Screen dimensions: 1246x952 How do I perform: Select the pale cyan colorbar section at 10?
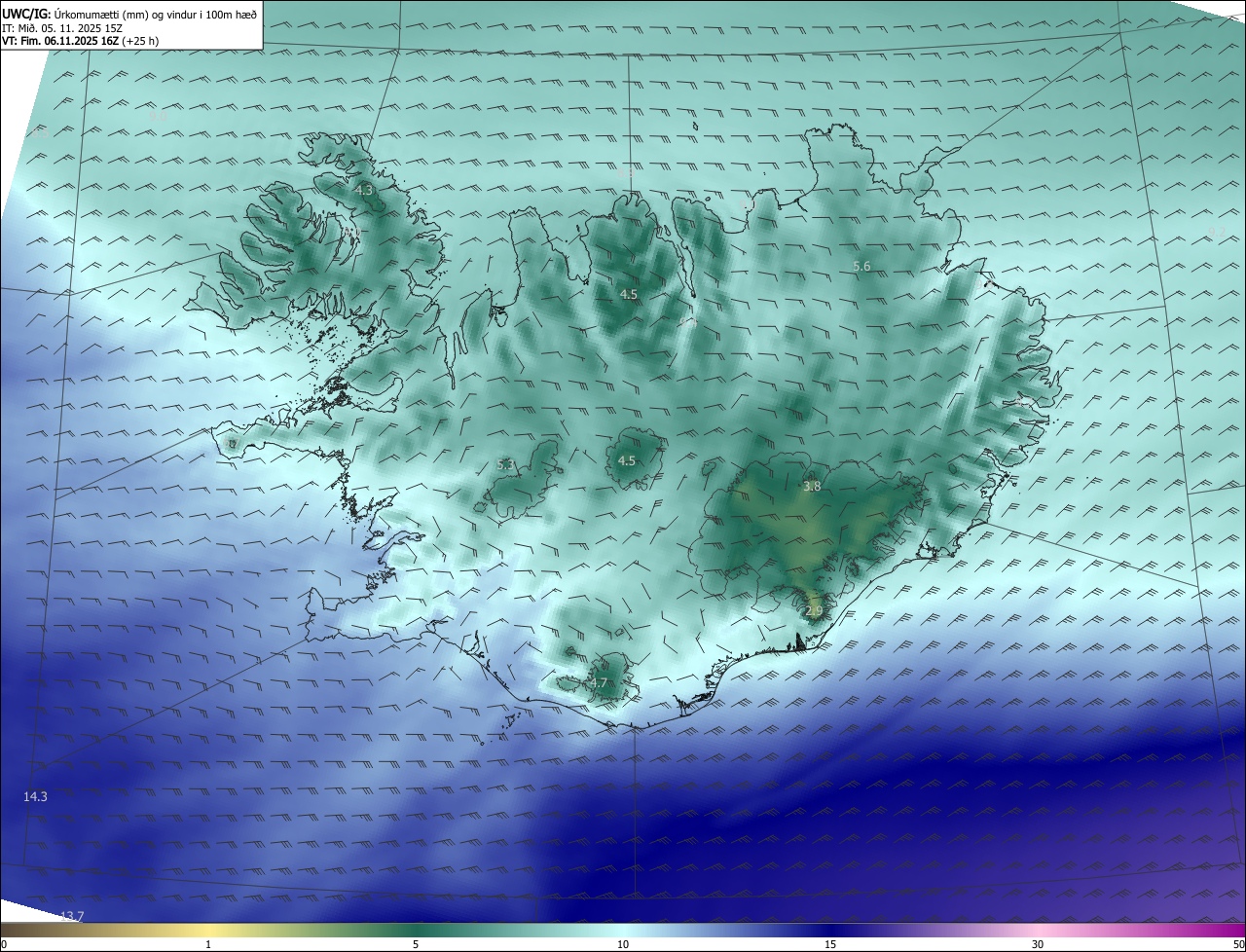(623, 930)
